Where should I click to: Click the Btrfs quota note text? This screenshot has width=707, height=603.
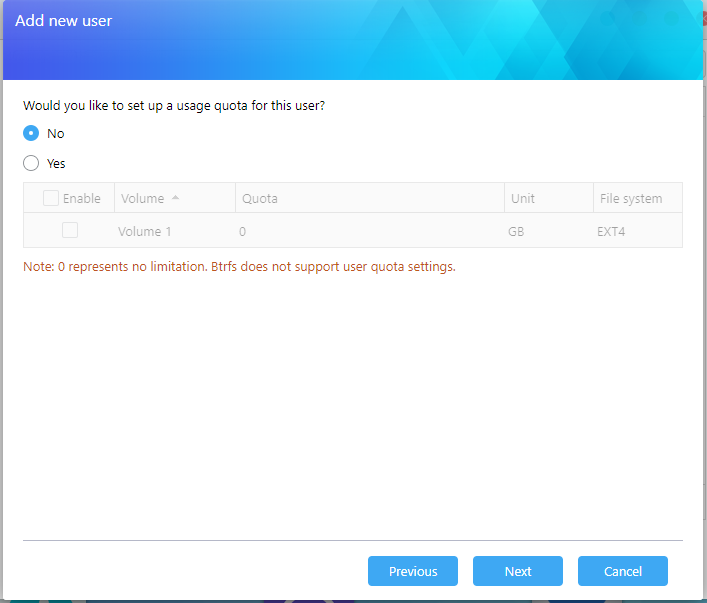click(x=239, y=267)
